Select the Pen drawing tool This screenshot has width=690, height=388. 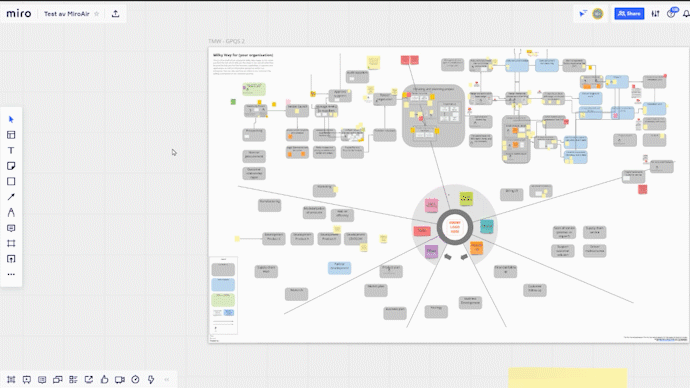coord(11,212)
